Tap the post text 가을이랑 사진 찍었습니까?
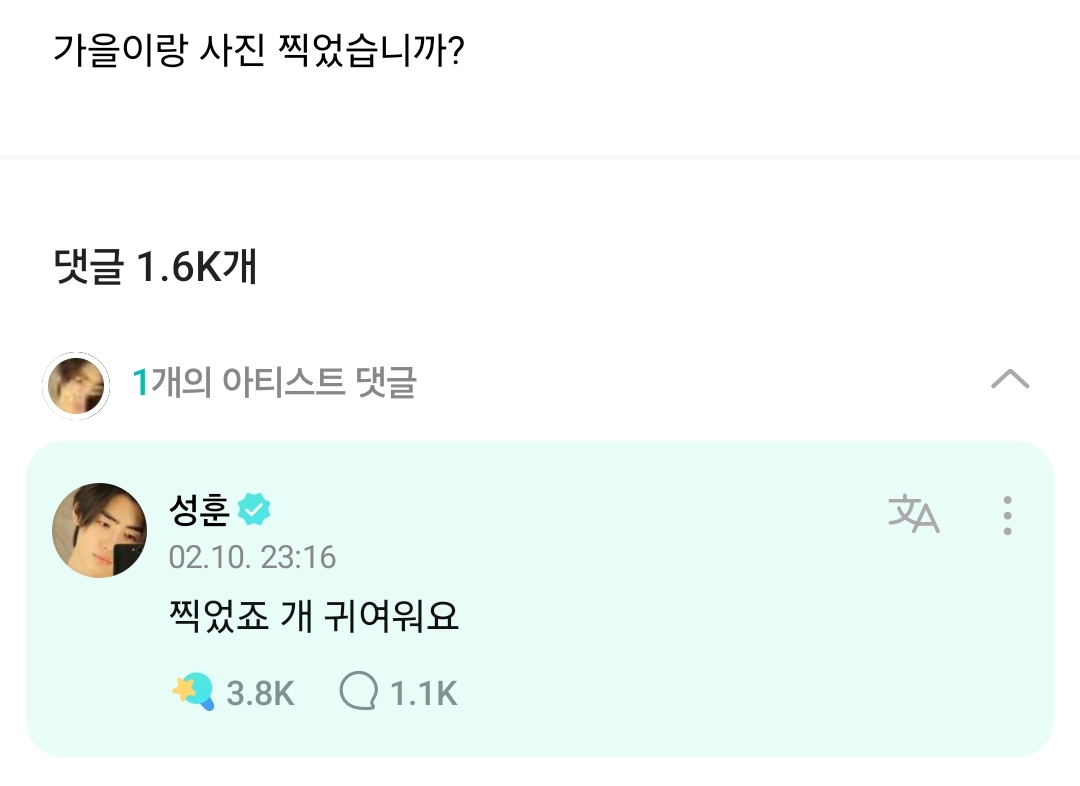1080x786 pixels. (x=257, y=50)
